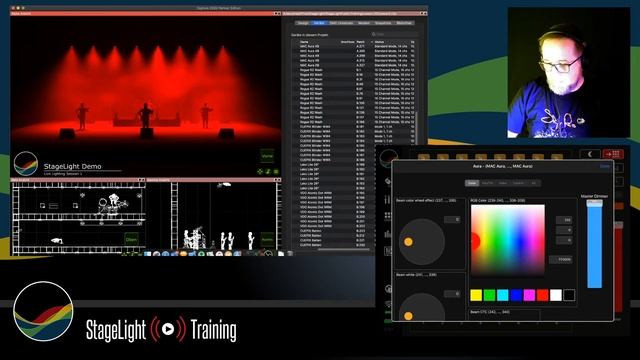Click the first gold playback button in controller
This screenshot has height=360, width=640.
point(423,157)
